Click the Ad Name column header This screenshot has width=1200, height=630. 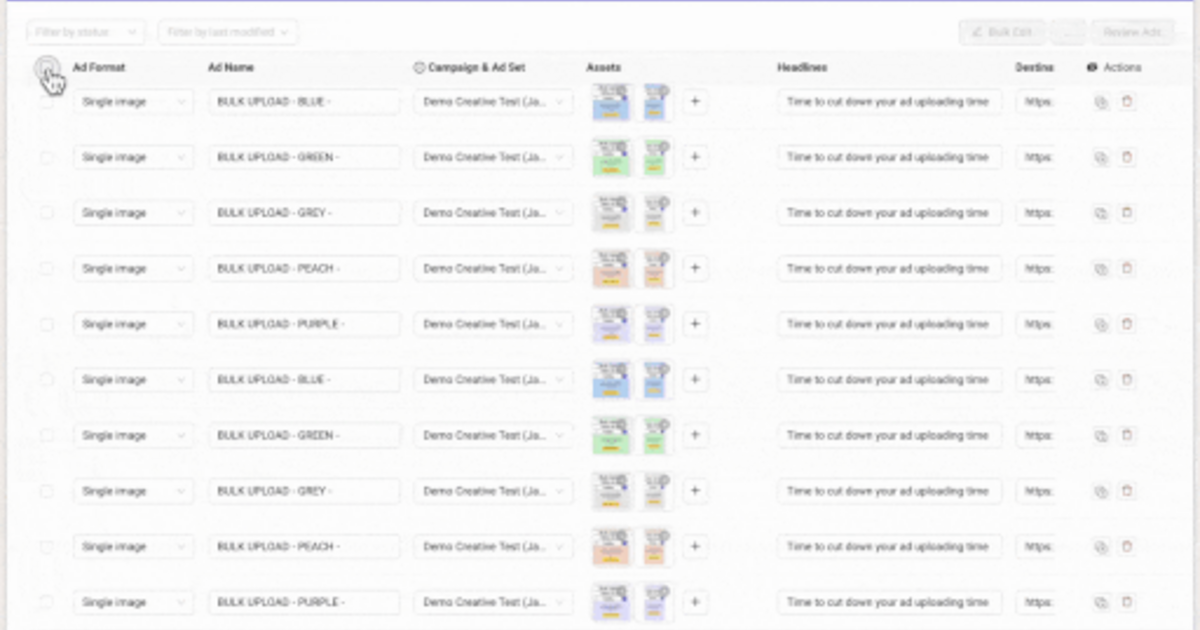pyautogui.click(x=231, y=68)
